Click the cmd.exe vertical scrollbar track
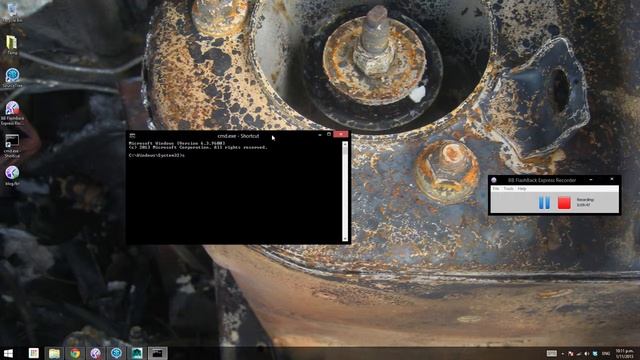Screen dimensions: 640x360 (x=345, y=192)
